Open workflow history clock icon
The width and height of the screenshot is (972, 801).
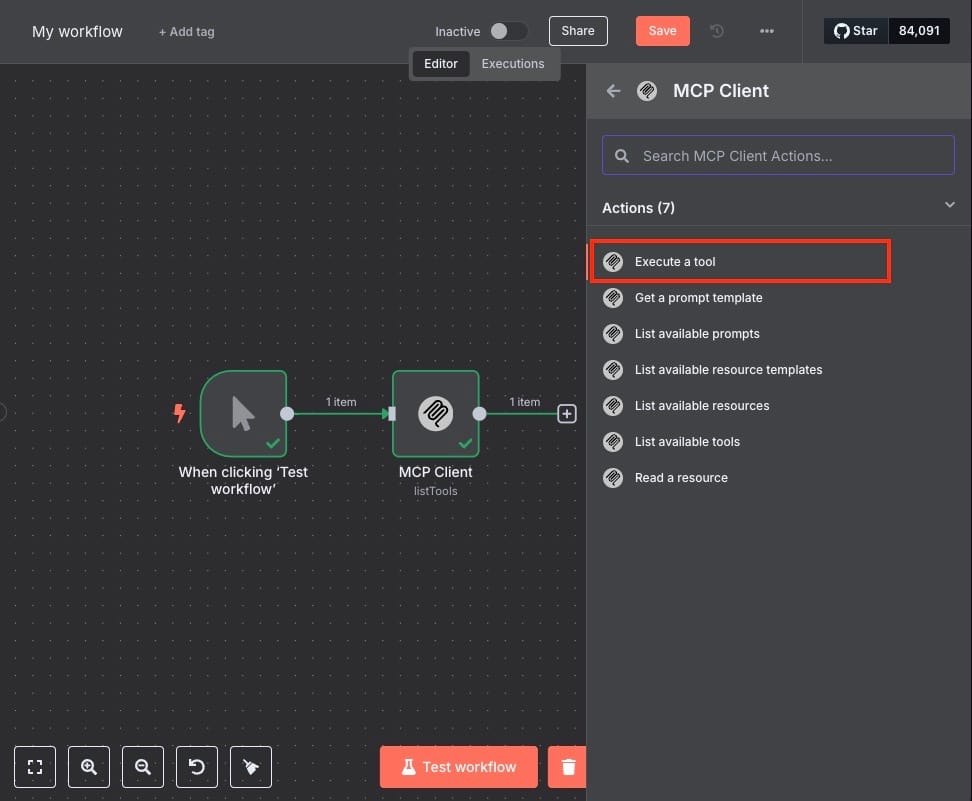click(717, 31)
